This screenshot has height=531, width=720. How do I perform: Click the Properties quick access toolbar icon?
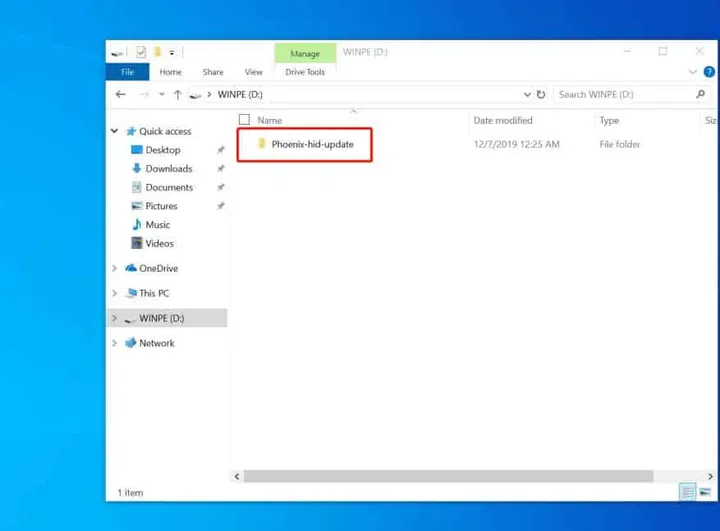(x=141, y=52)
